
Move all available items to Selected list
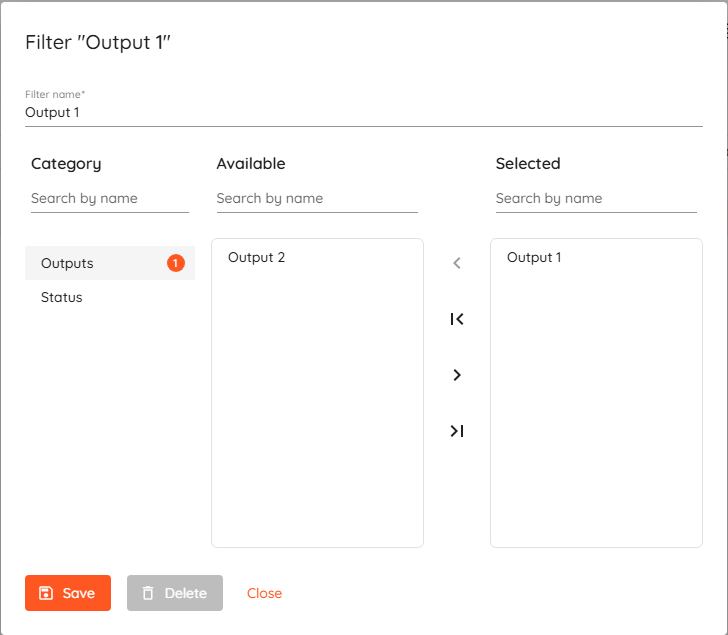457,431
